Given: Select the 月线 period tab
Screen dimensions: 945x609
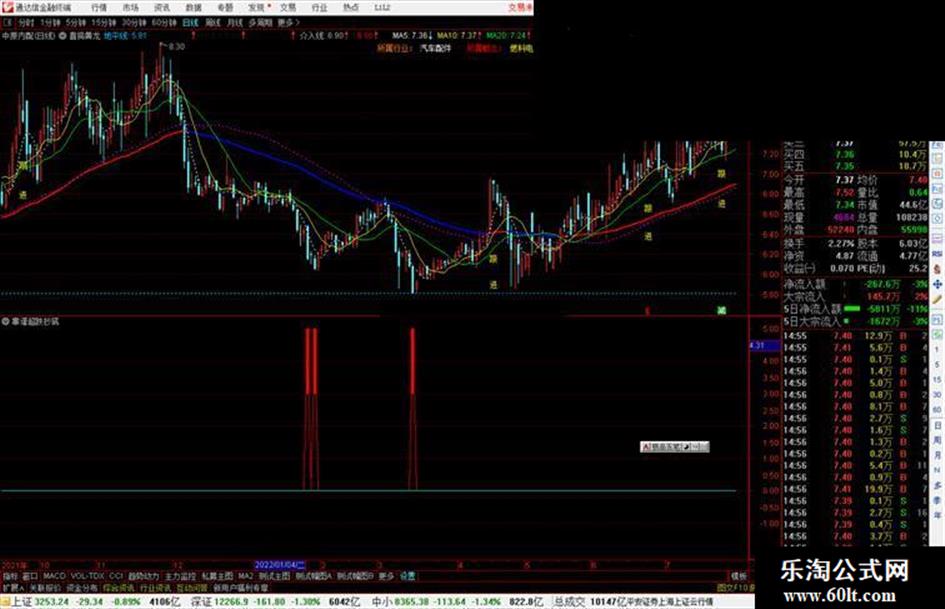Looking at the screenshot, I should pyautogui.click(x=234, y=23).
